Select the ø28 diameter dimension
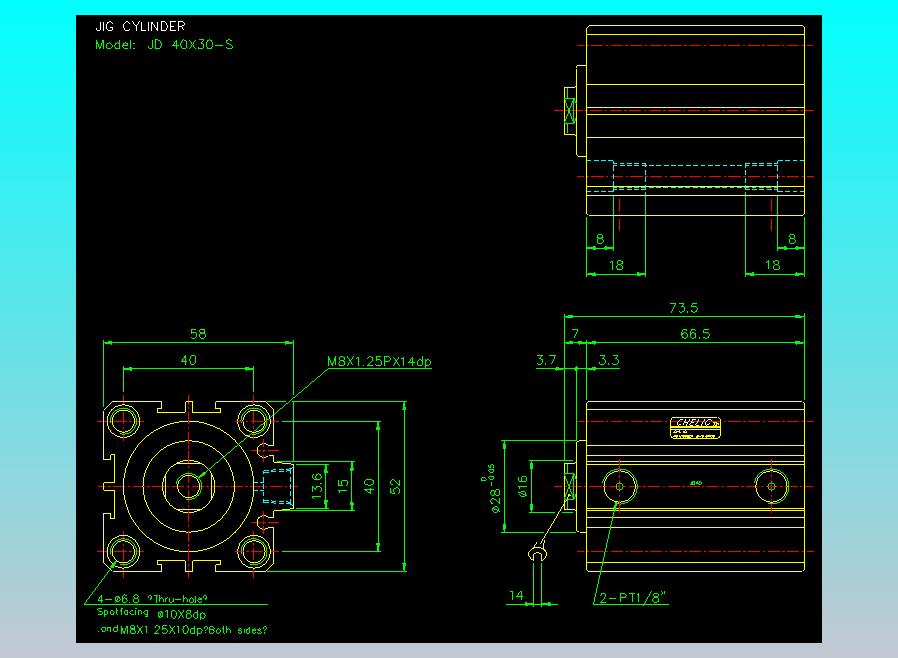Viewport: 898px width, 658px height. (x=493, y=487)
